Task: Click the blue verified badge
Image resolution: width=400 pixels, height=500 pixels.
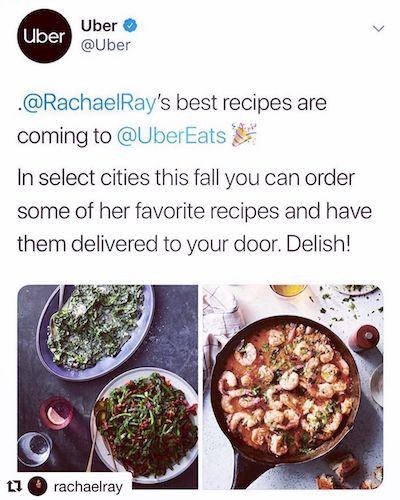Action: [x=131, y=26]
